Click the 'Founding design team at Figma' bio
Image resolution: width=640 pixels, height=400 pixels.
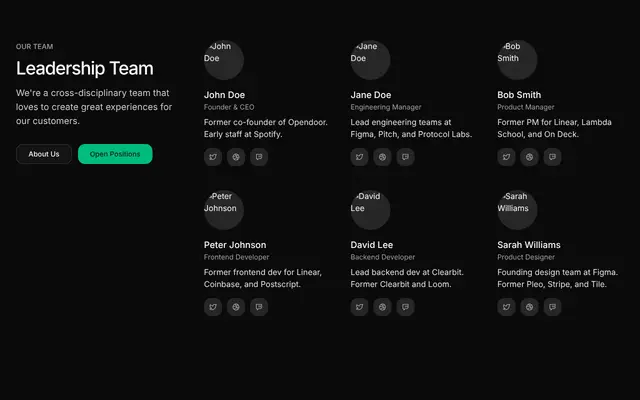pos(558,278)
